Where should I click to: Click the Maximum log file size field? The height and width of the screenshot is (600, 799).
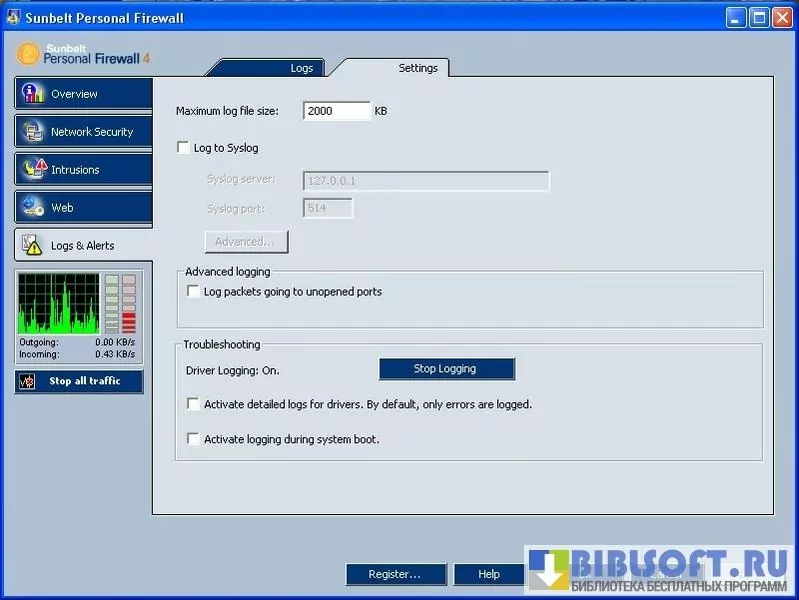click(x=336, y=111)
